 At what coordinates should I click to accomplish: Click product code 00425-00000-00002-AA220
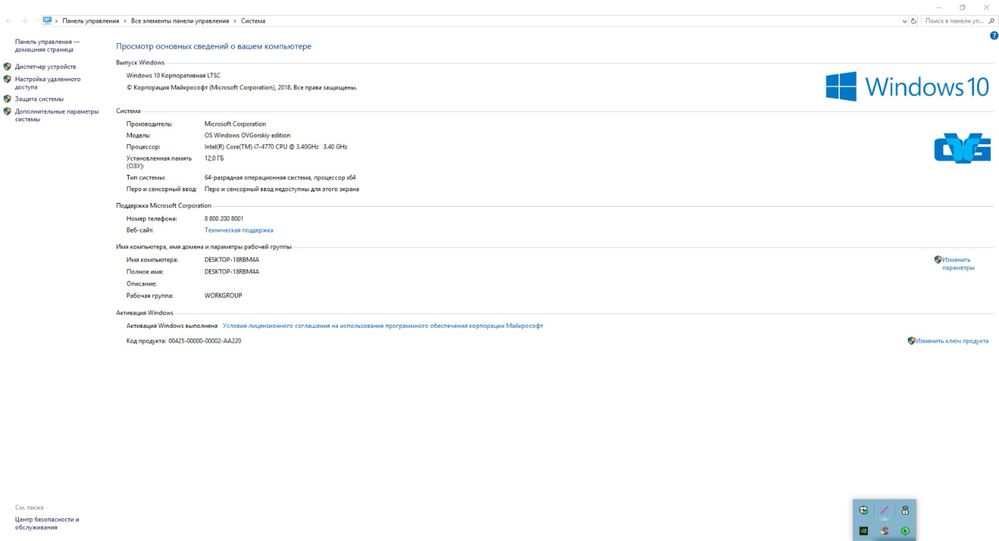tap(205, 341)
